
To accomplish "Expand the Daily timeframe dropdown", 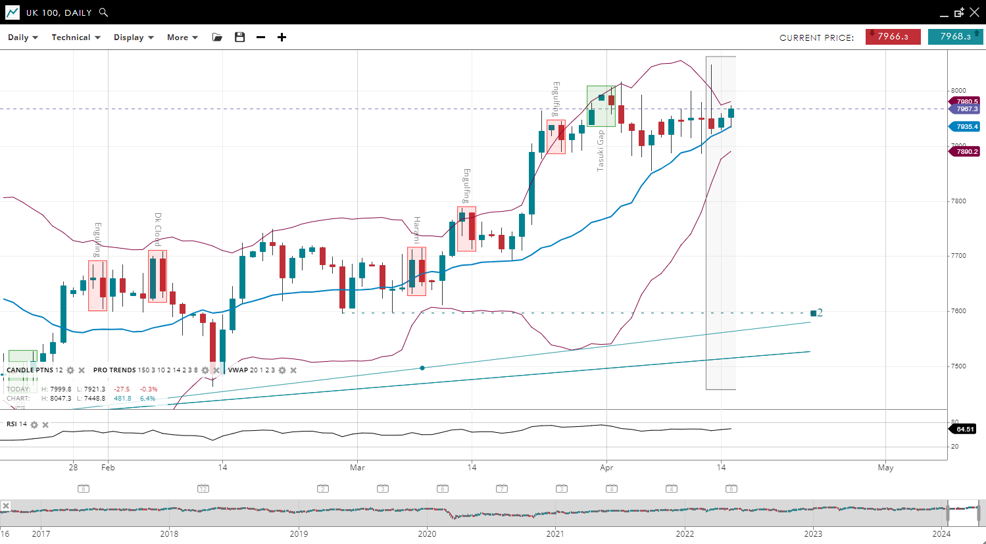I will [x=22, y=37].
